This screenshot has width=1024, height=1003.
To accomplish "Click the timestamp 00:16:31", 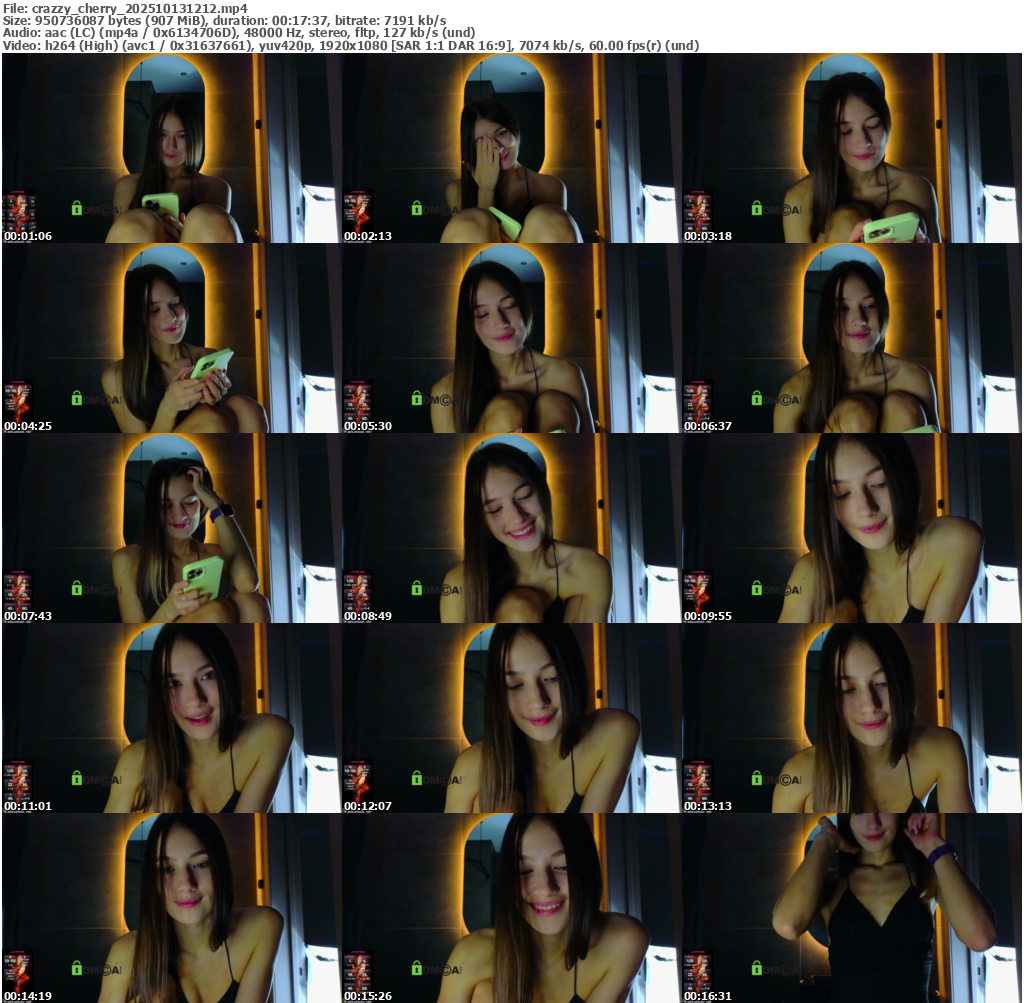I will (x=708, y=996).
